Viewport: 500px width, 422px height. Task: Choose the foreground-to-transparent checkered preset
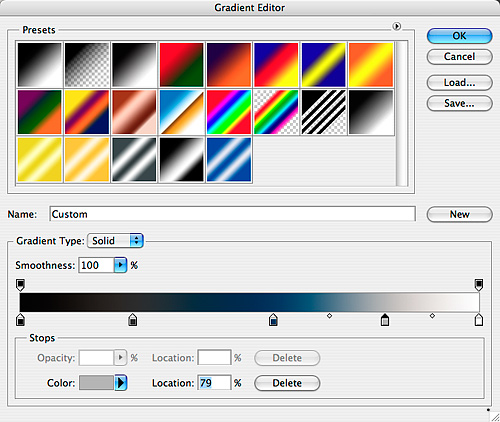click(87, 65)
